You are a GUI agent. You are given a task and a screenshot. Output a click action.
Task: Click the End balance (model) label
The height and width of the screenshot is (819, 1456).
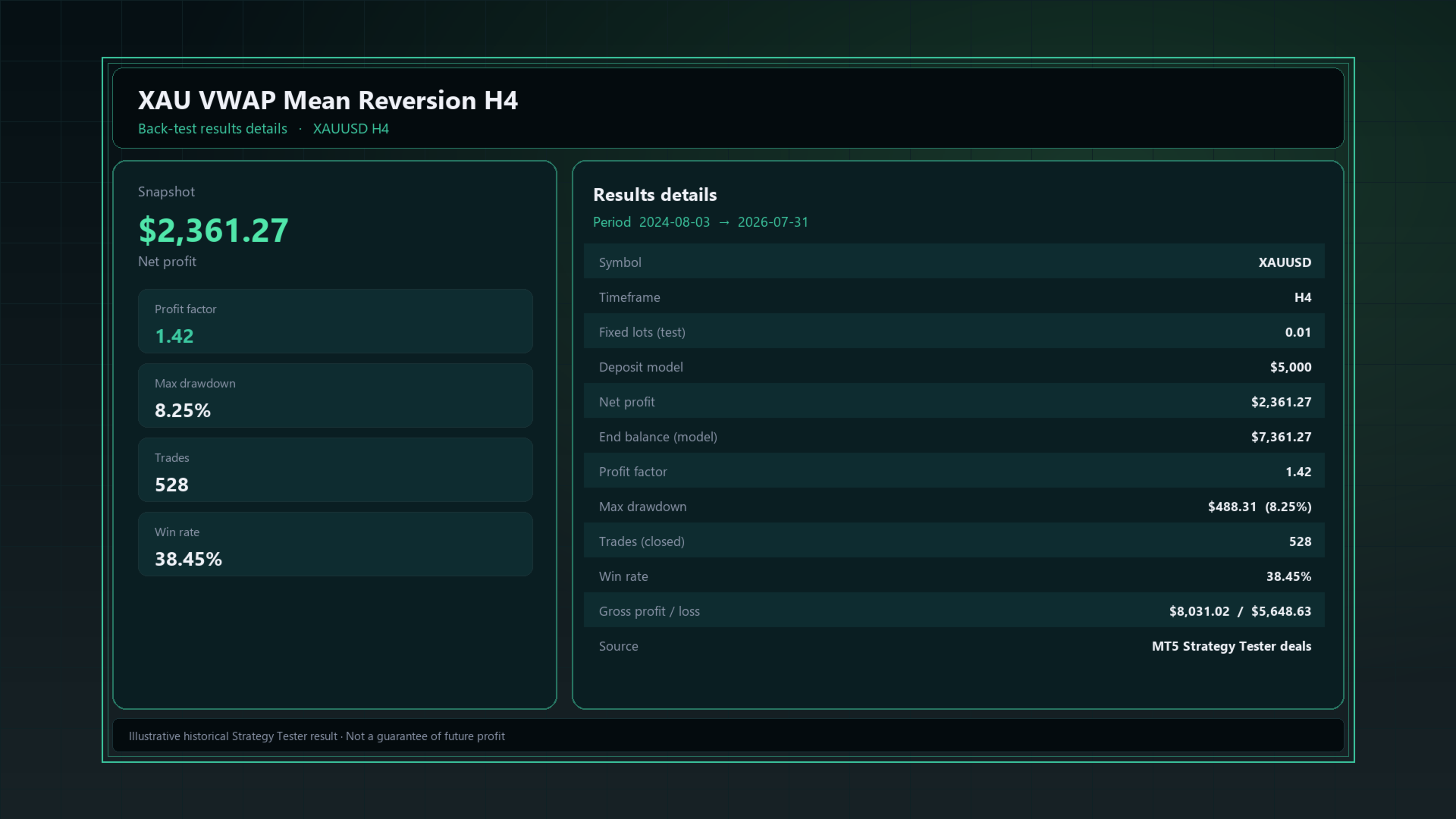pos(658,437)
